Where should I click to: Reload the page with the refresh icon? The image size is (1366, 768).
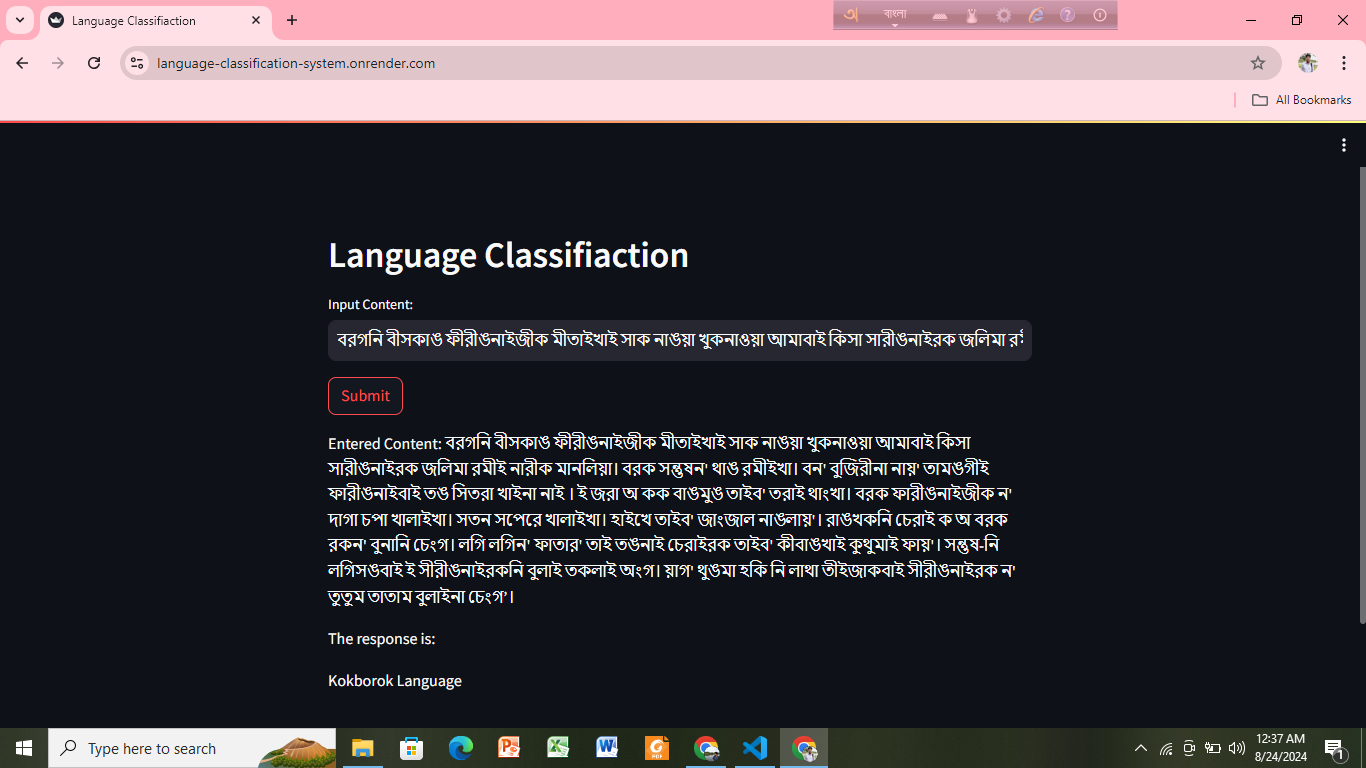coord(94,62)
